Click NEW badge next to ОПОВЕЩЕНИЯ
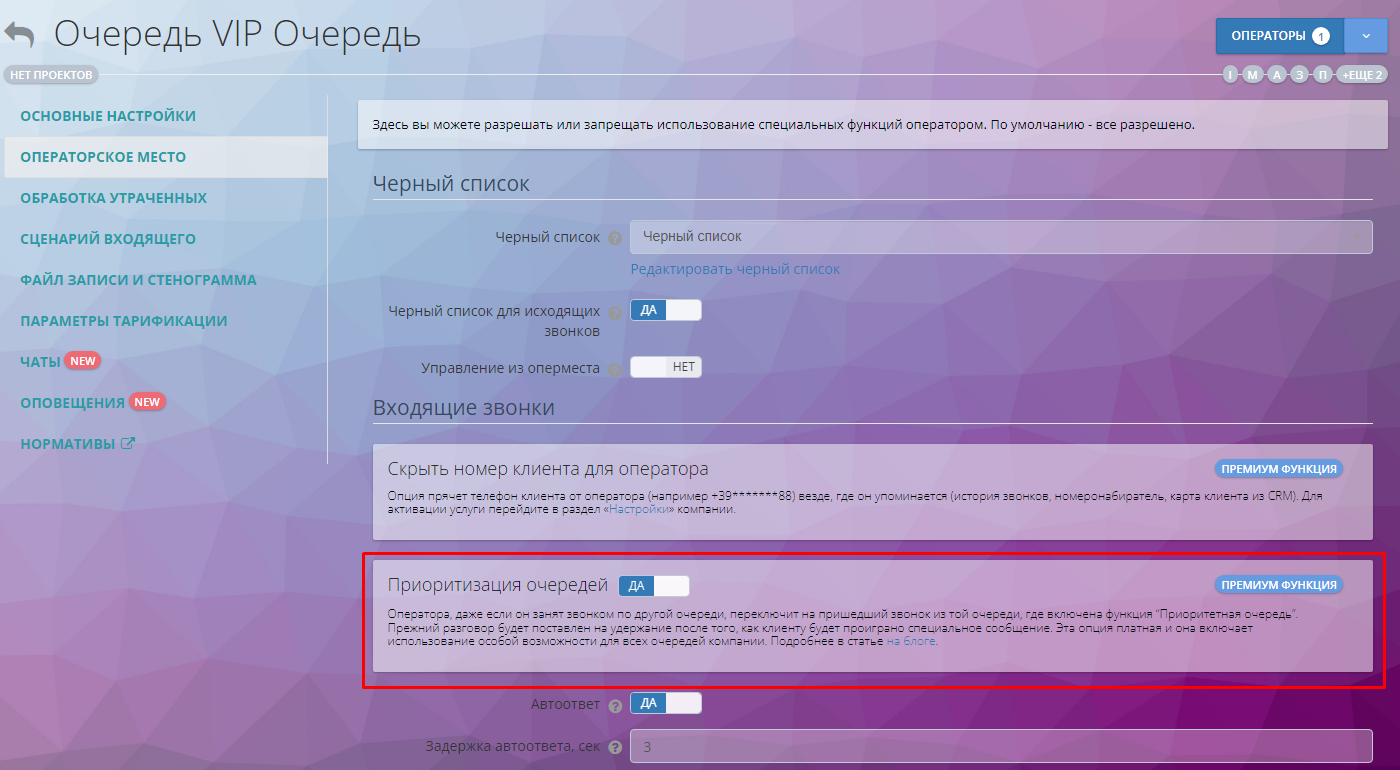The image size is (1400, 770). click(x=147, y=402)
